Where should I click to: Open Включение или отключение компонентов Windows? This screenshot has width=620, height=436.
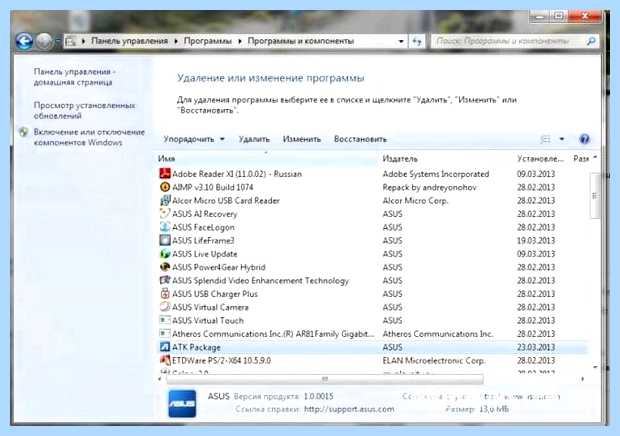click(89, 137)
